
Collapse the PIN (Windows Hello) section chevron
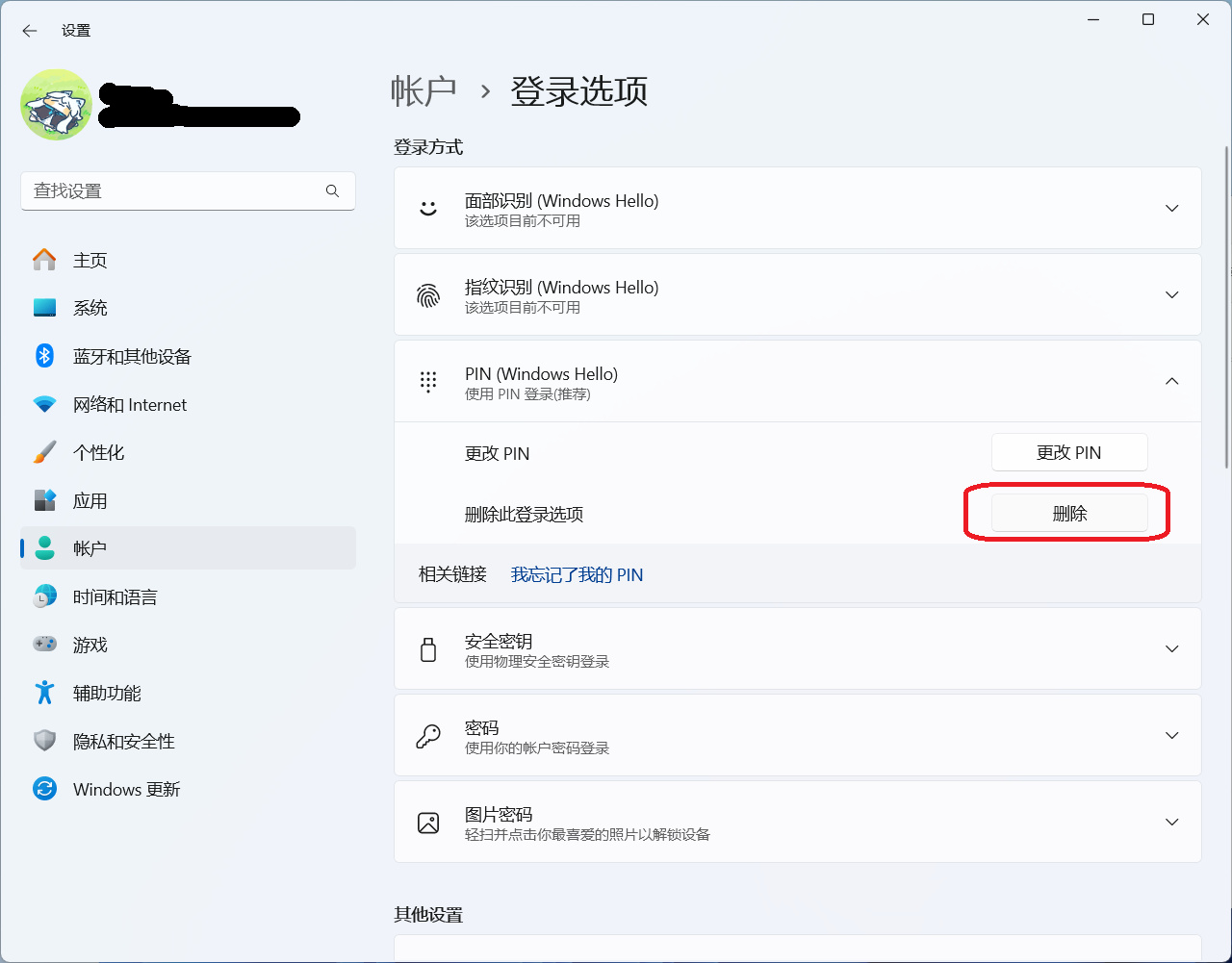tap(1172, 381)
